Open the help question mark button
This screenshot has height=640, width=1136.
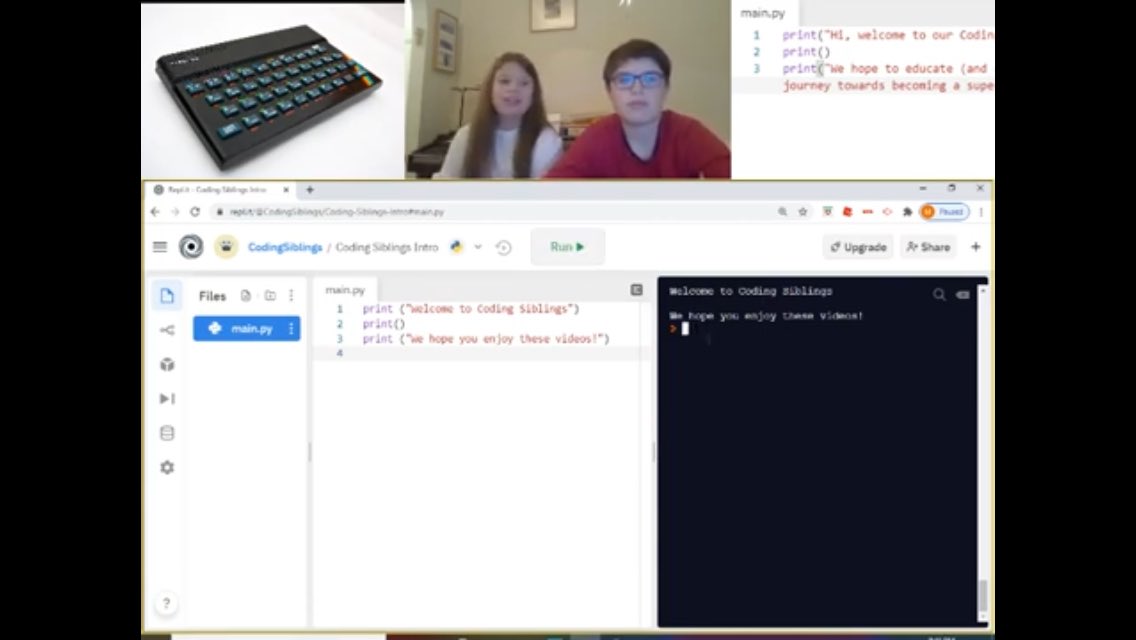click(x=167, y=603)
